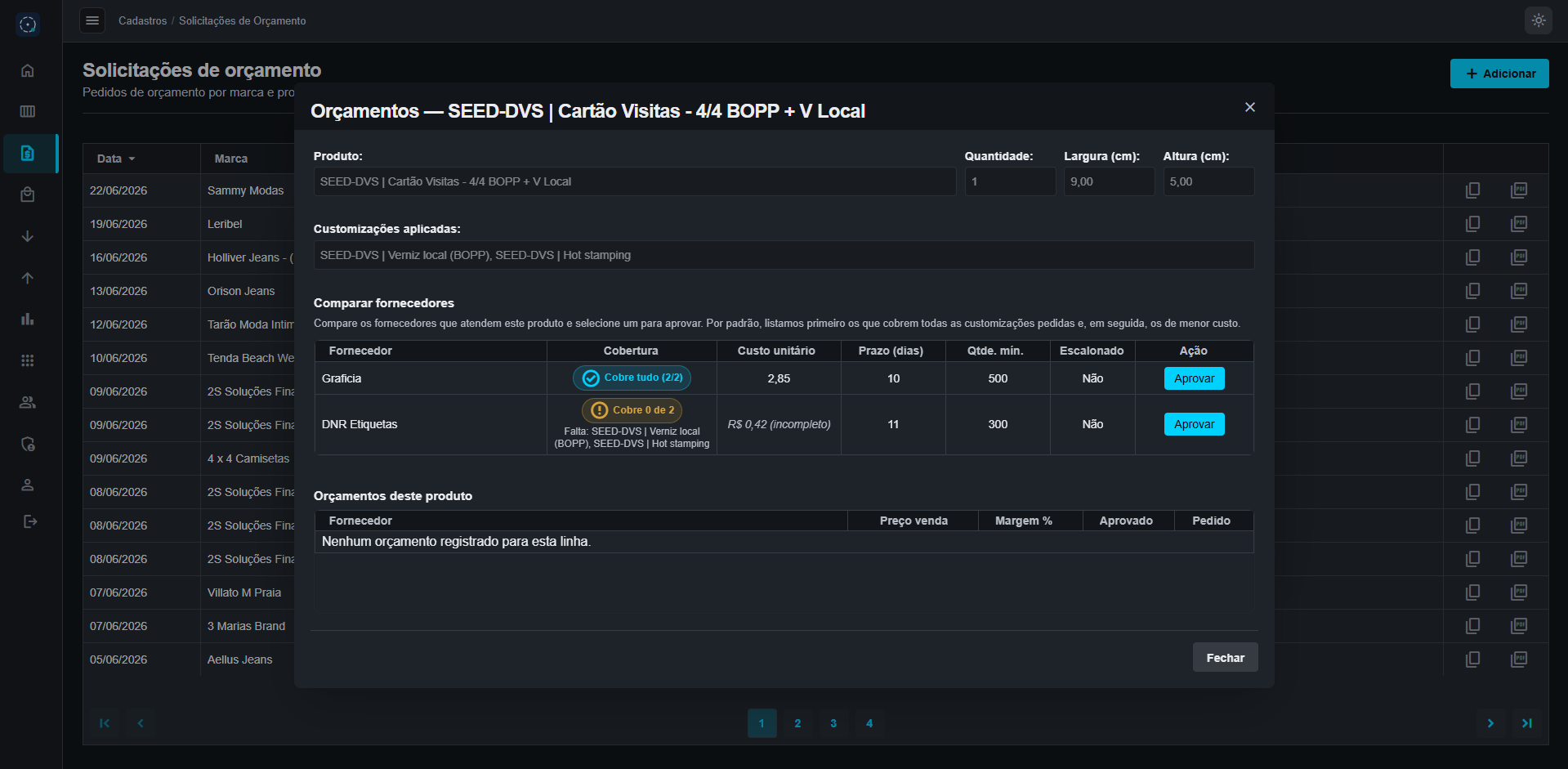Click the Largura (cm) input field
The height and width of the screenshot is (769, 1568).
[1109, 181]
